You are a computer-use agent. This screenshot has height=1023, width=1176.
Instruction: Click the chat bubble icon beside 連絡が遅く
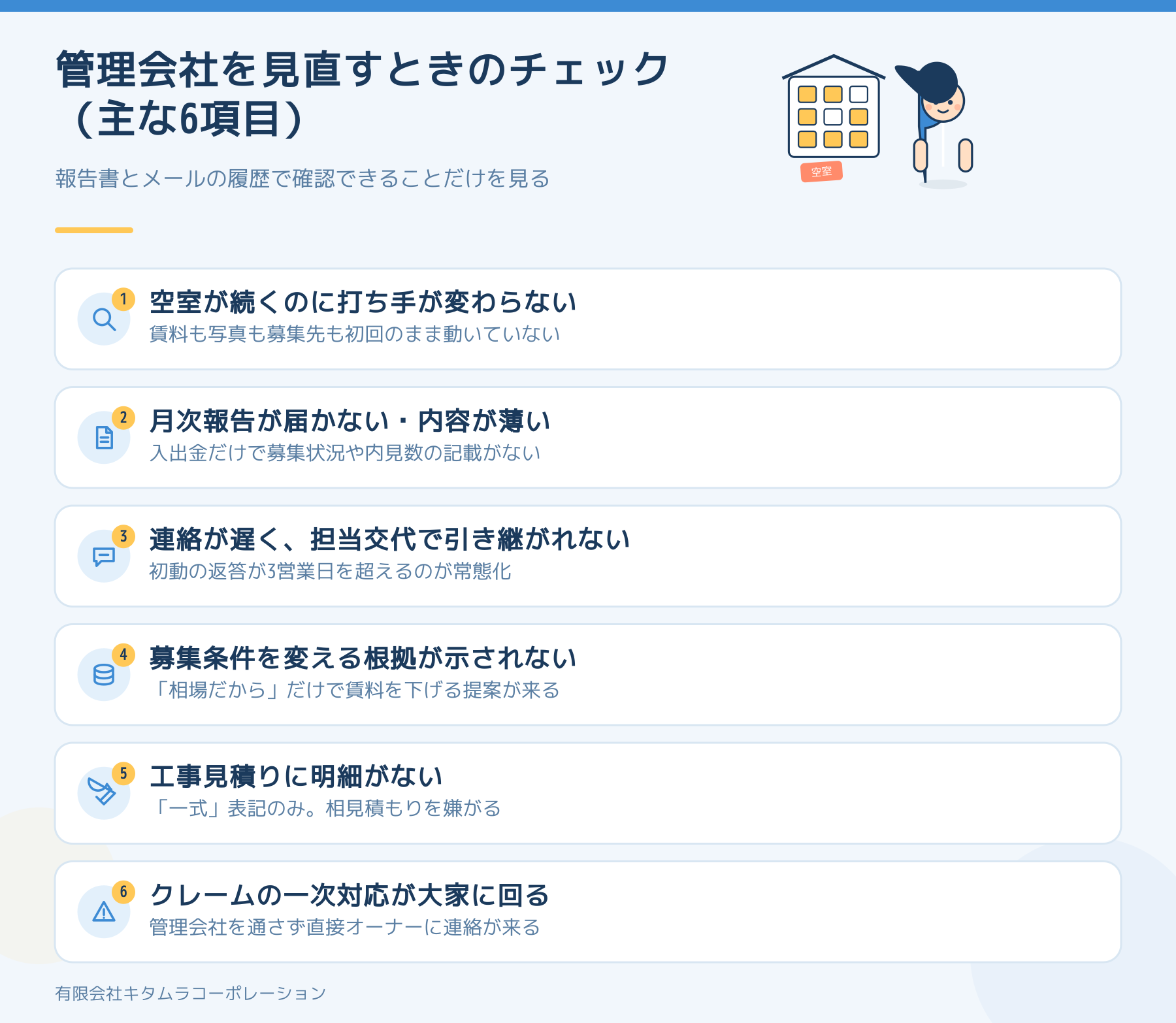[104, 557]
